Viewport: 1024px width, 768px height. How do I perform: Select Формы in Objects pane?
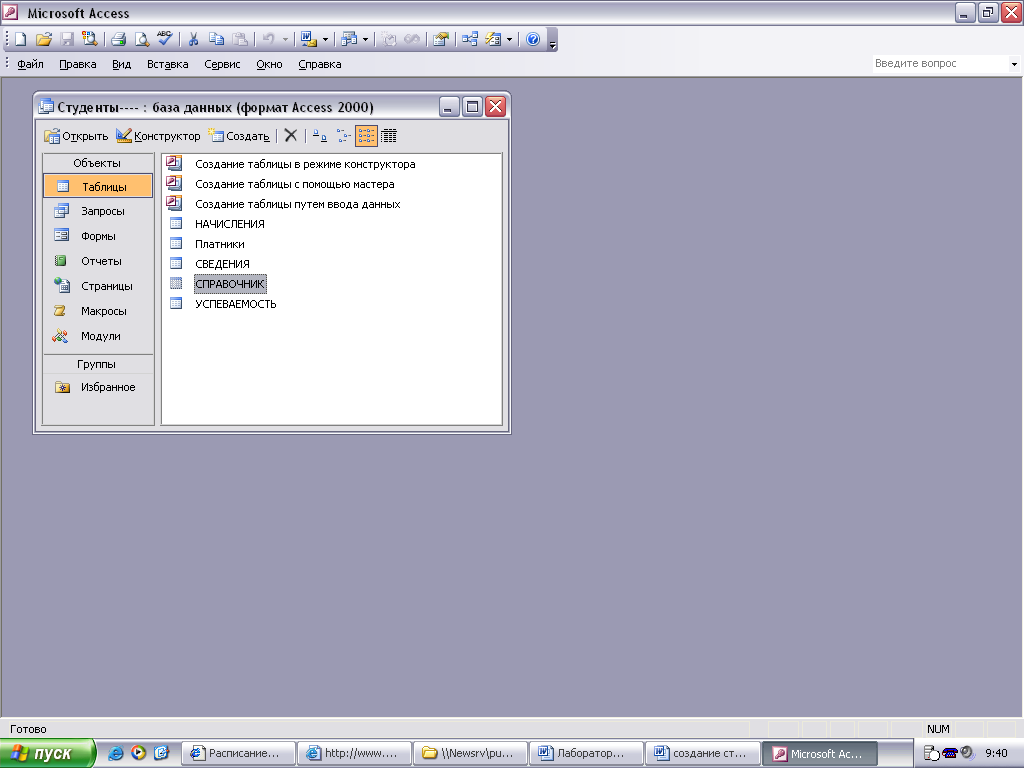(98, 236)
